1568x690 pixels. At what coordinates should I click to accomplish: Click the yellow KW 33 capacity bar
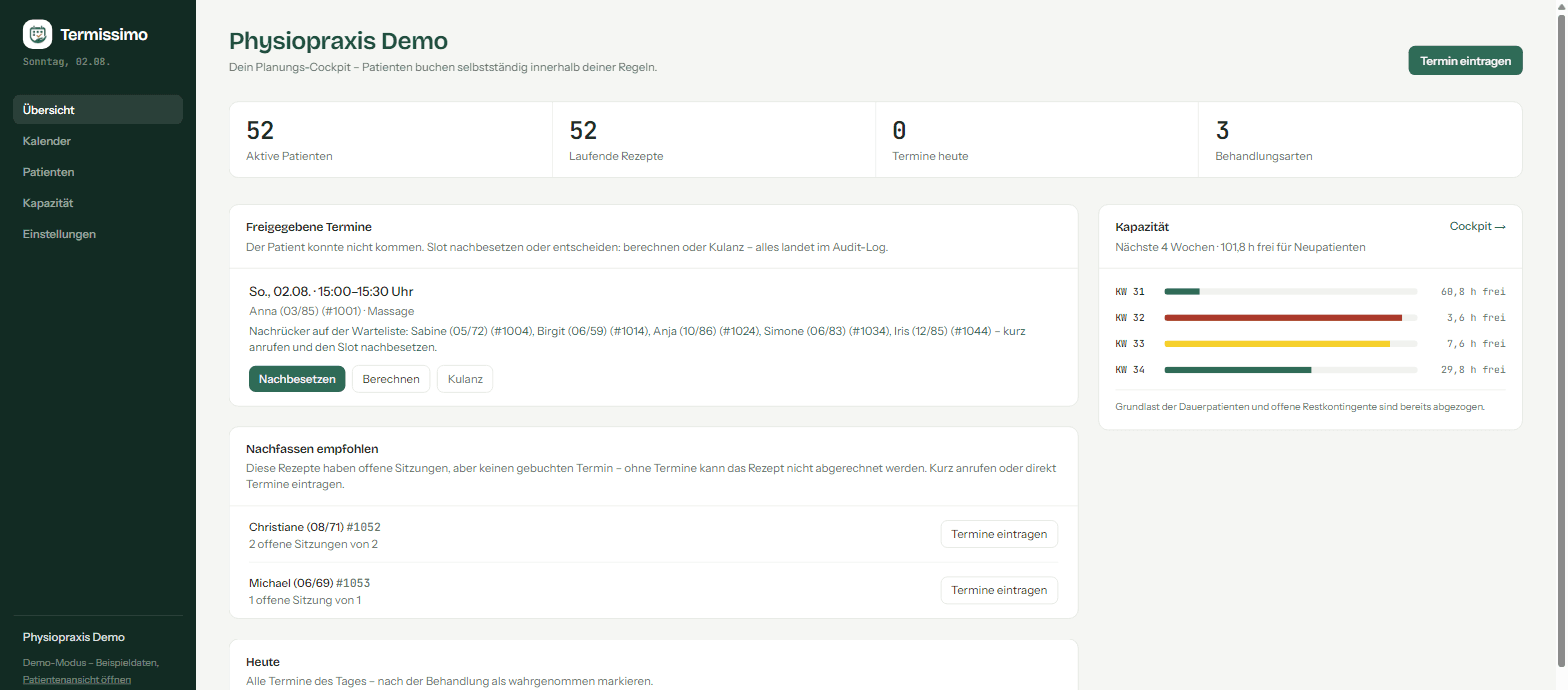pos(1291,344)
